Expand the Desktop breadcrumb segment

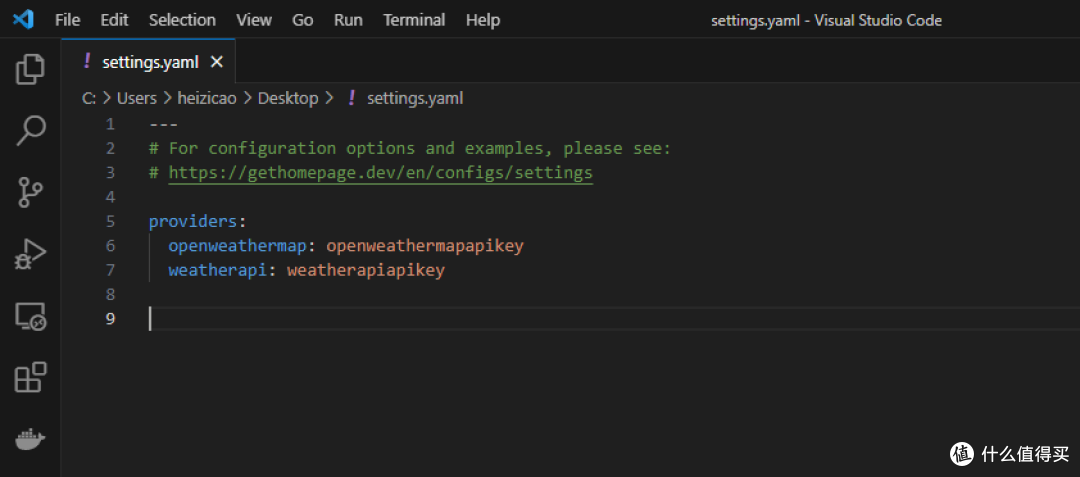pyautogui.click(x=288, y=98)
